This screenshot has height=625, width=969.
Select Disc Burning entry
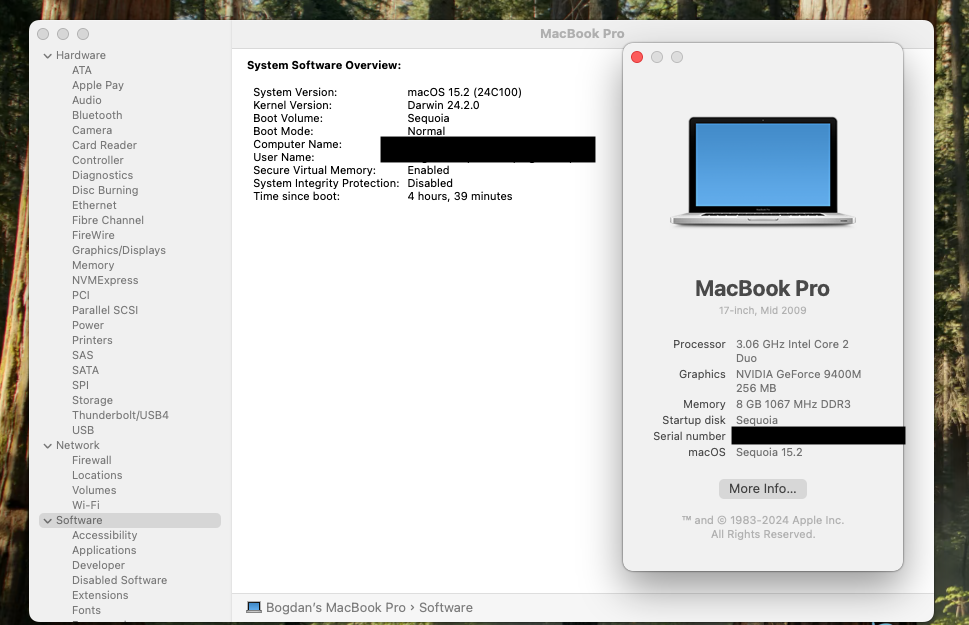(x=105, y=190)
